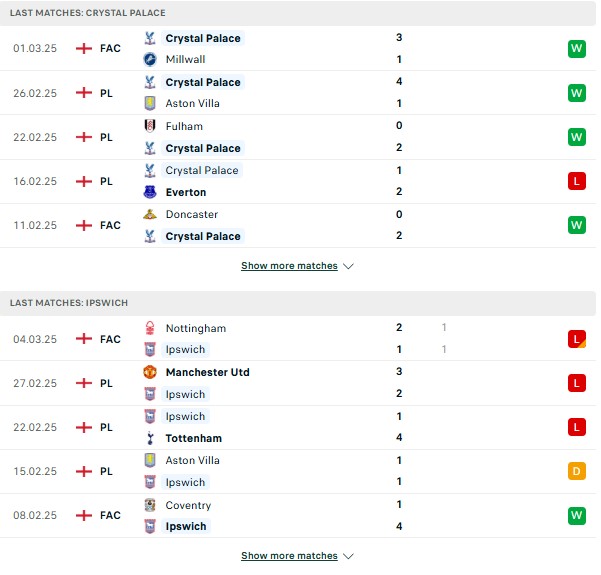
Task: Open Show more matches link under Crystal Palace
Action: 289,266
